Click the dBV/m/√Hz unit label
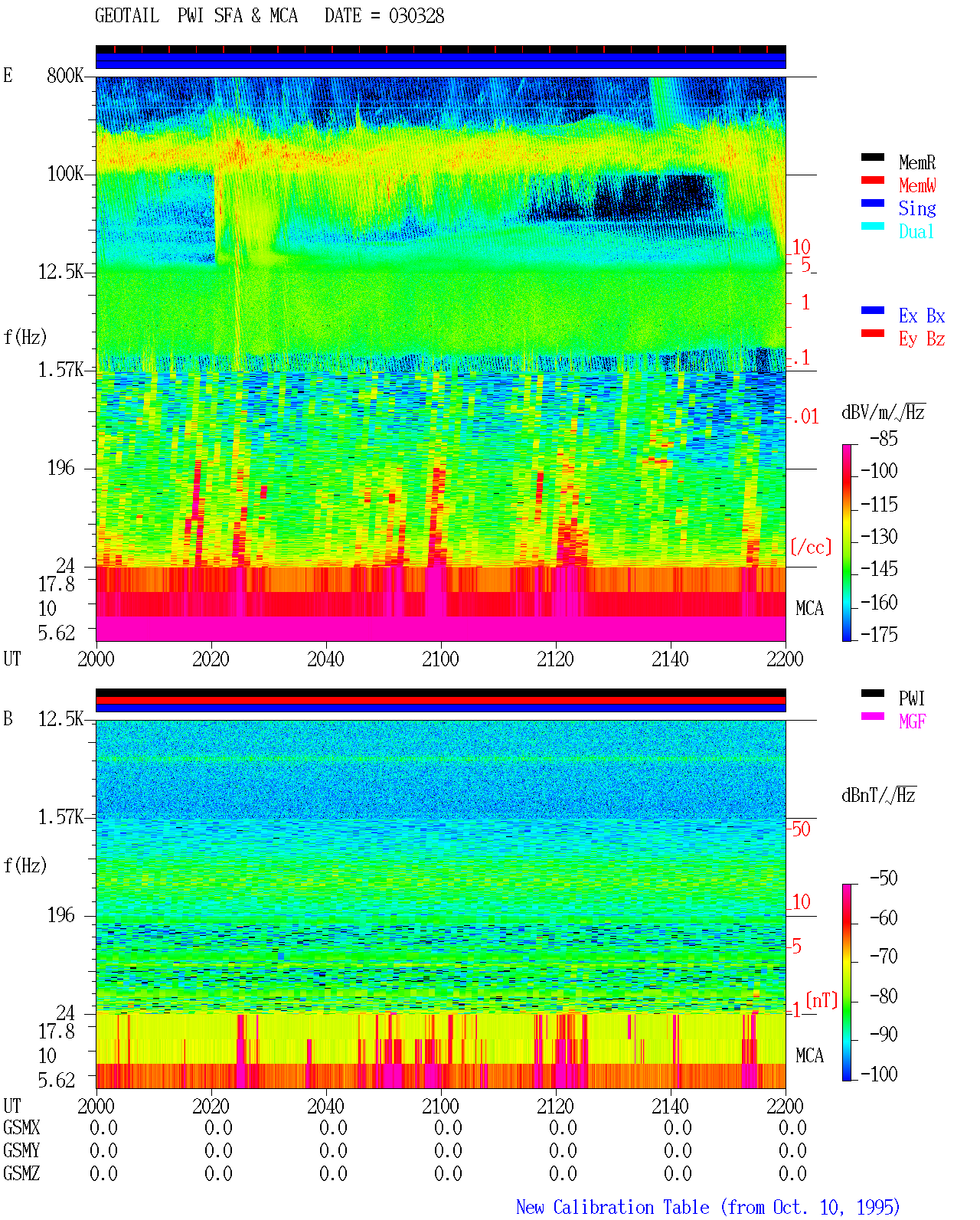Viewport: 980px width, 1220px height. pyautogui.click(x=884, y=412)
